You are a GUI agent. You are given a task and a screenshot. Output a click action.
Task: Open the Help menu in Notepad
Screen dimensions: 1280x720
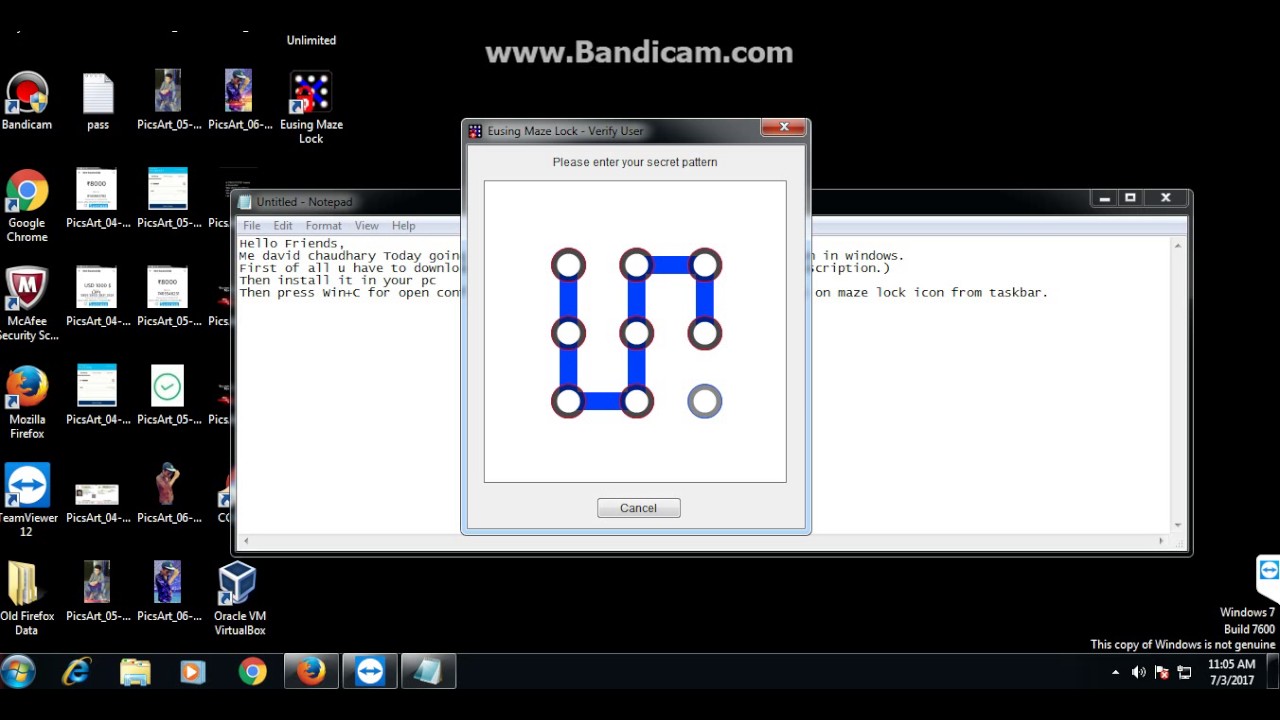(403, 226)
